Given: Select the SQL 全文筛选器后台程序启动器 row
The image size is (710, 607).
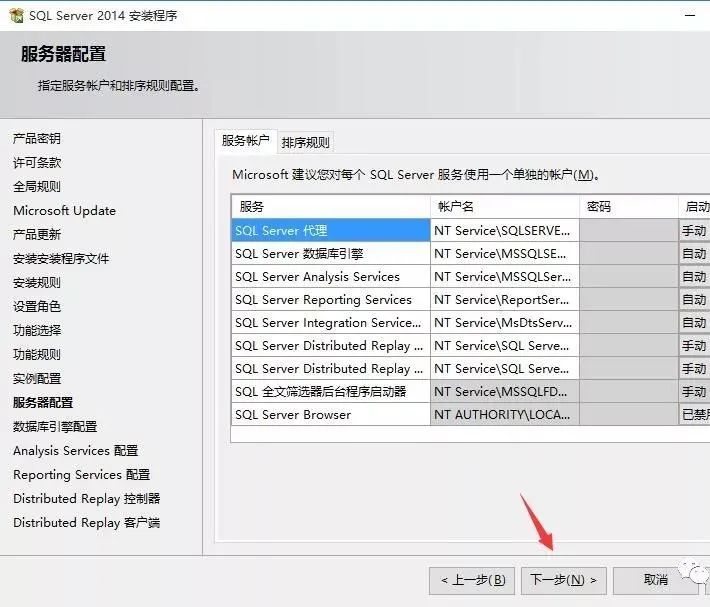Looking at the screenshot, I should click(331, 392).
